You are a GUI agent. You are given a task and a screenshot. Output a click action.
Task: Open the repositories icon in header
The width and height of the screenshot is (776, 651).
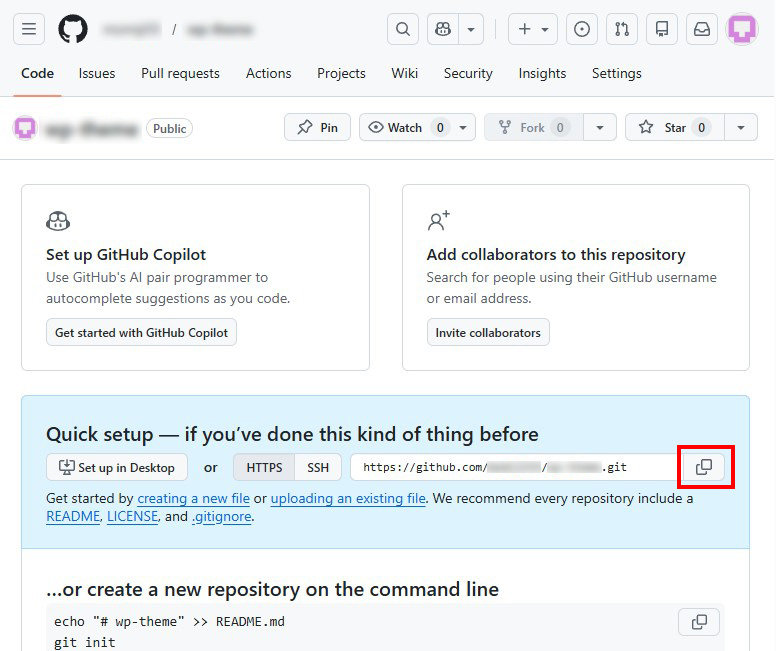(662, 29)
